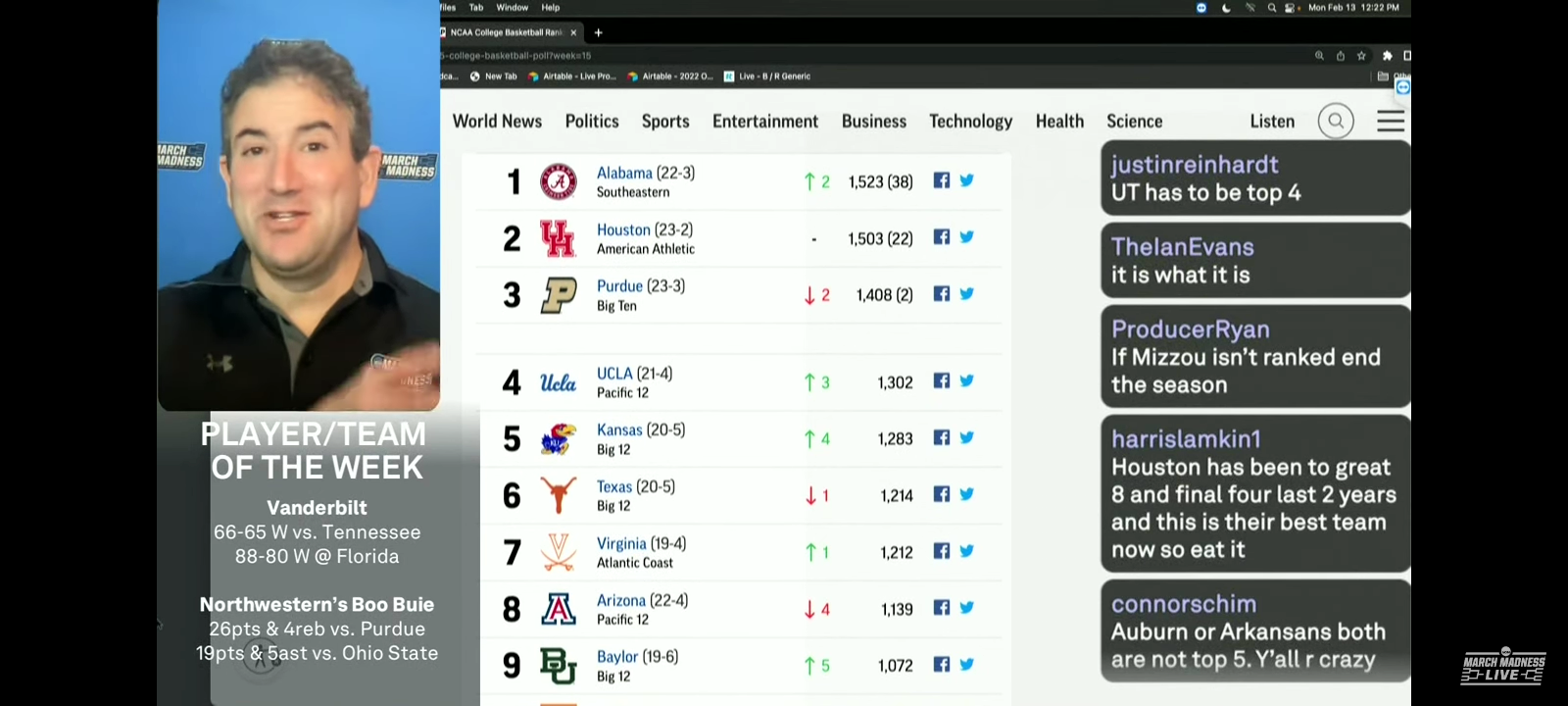Toggle Do Not Disturb moon icon
Viewport: 1568px width, 706px height.
(1226, 8)
